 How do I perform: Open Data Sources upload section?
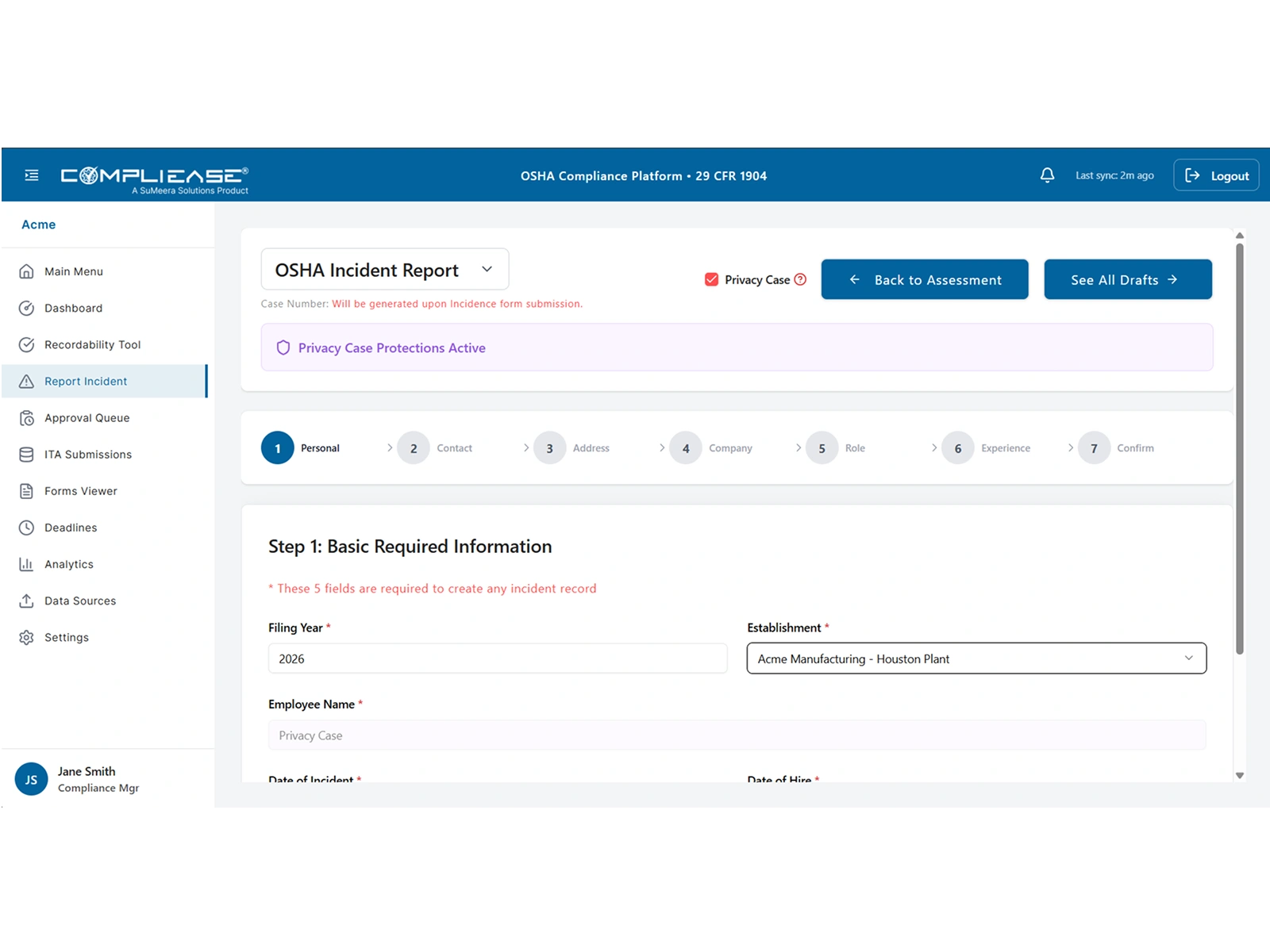click(79, 601)
